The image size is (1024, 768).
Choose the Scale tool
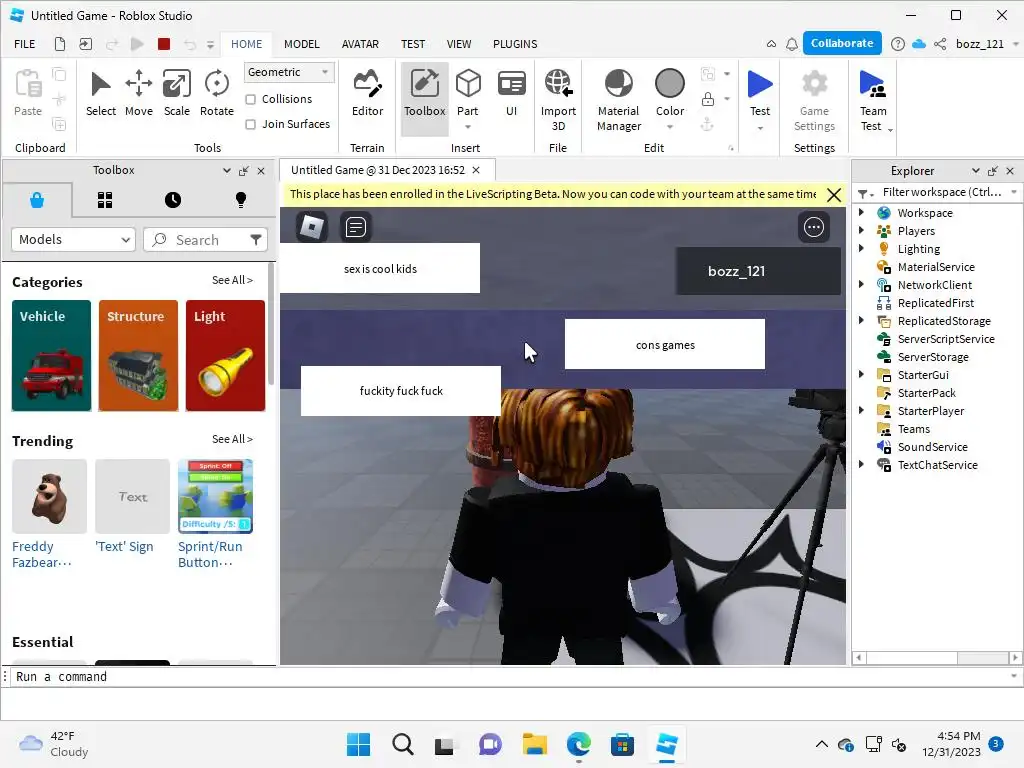tap(177, 94)
